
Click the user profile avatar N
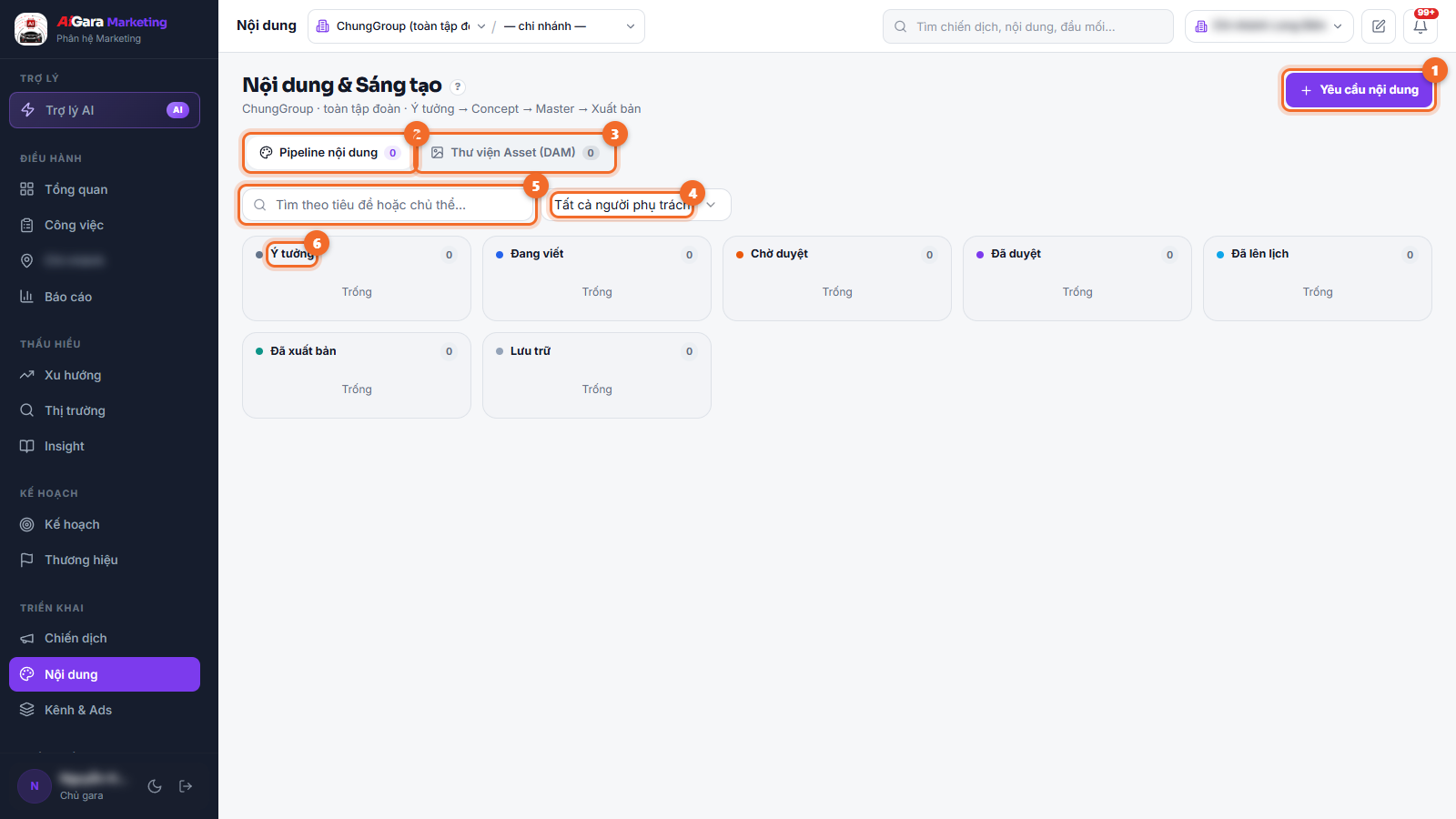tap(35, 786)
